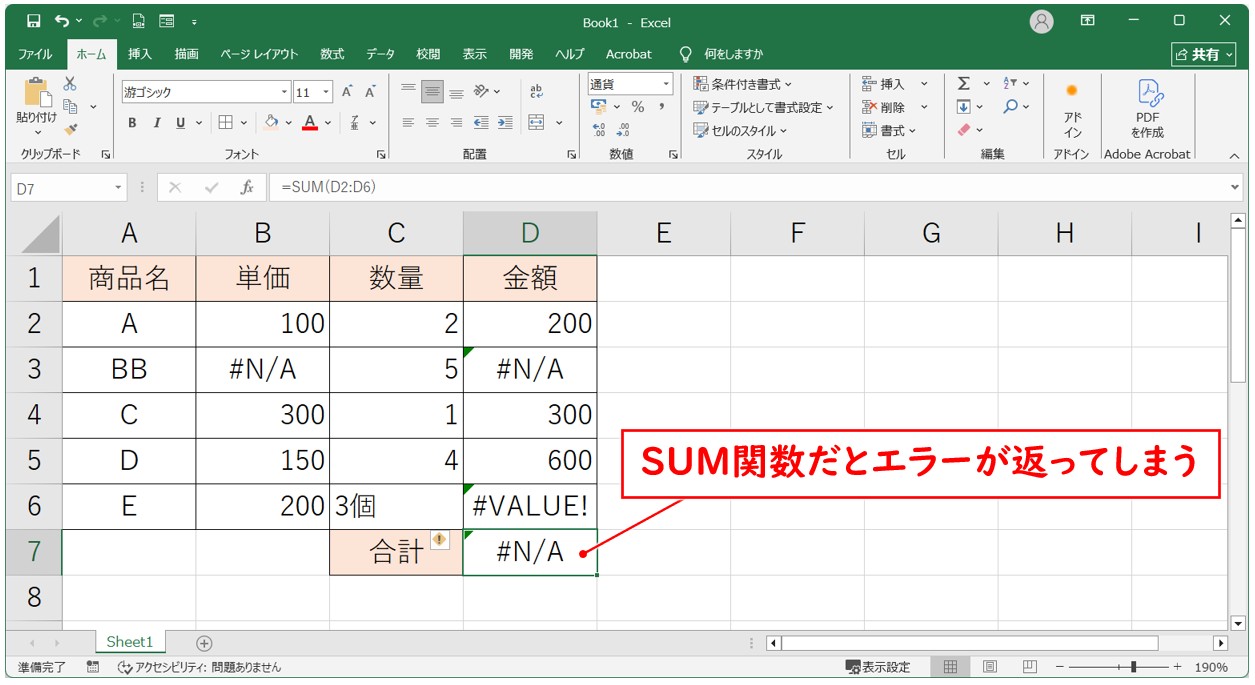1255x685 pixels.
Task: Click the Percent Style icon
Action: pyautogui.click(x=637, y=107)
